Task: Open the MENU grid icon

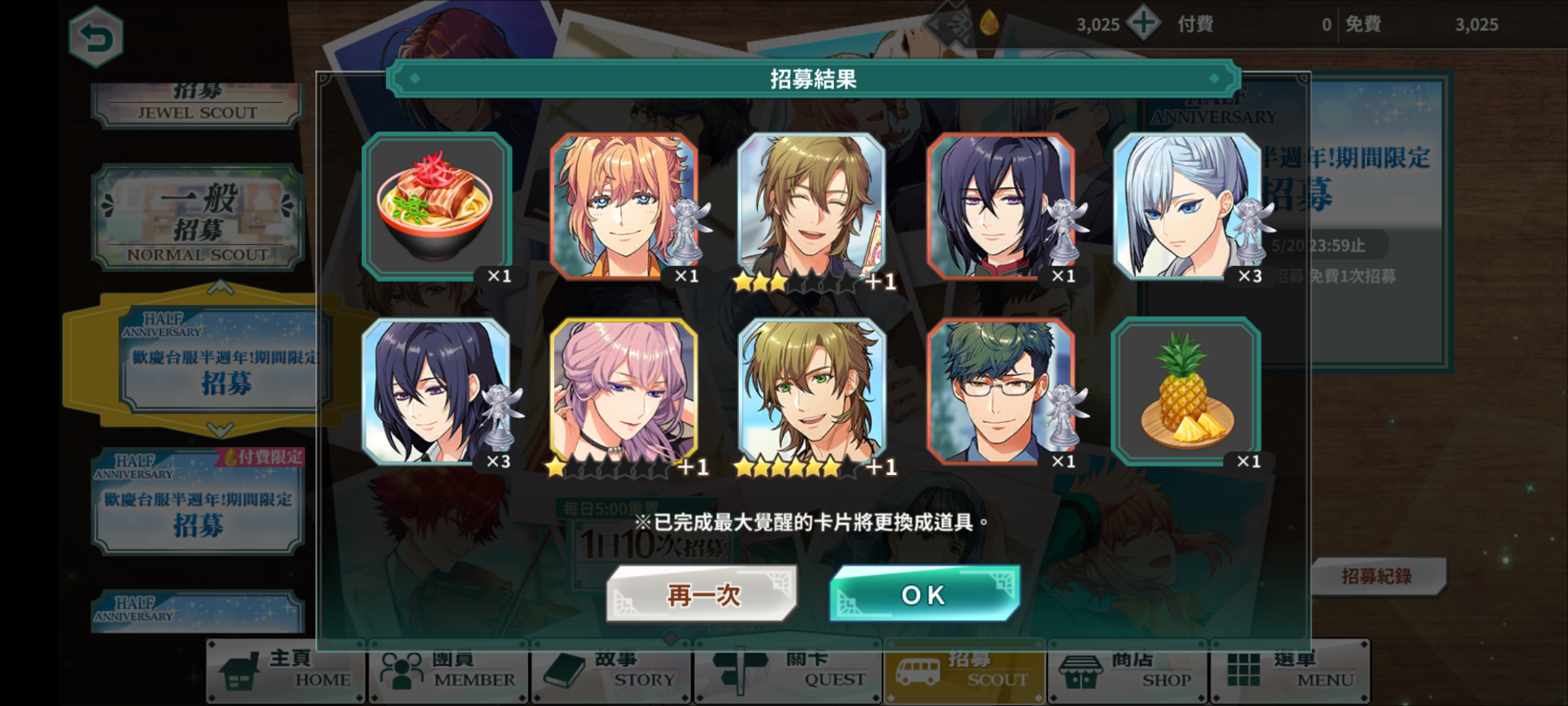Action: [1243, 670]
